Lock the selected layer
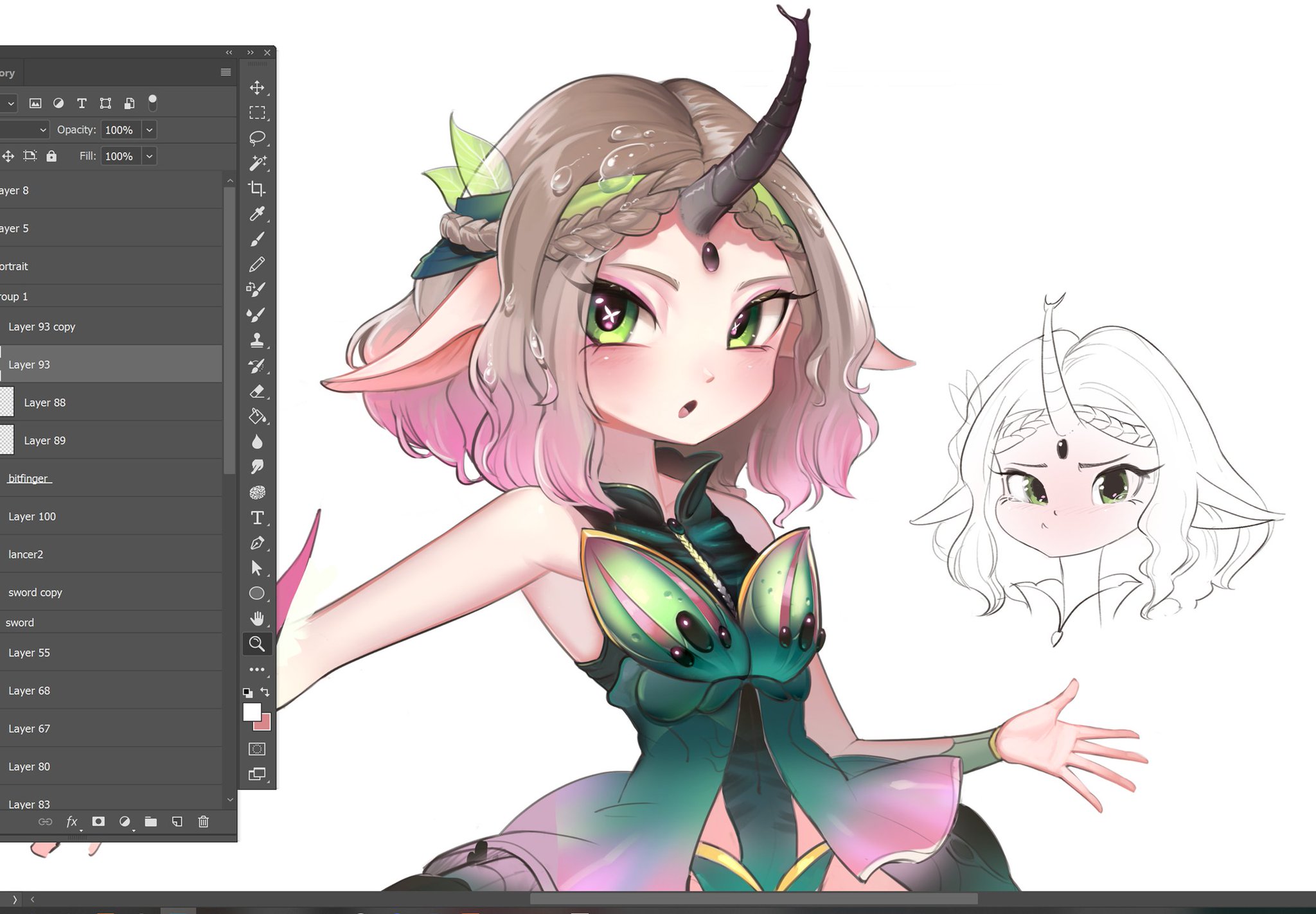Image resolution: width=1316 pixels, height=914 pixels. (x=51, y=155)
